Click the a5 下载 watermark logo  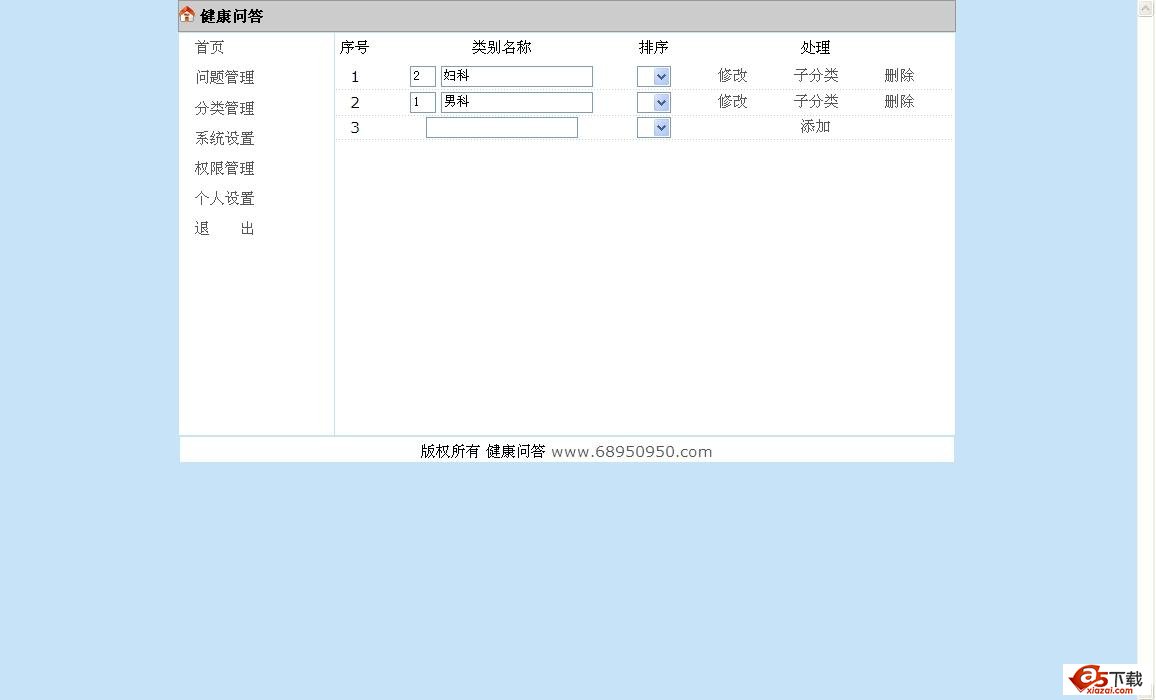1104,679
